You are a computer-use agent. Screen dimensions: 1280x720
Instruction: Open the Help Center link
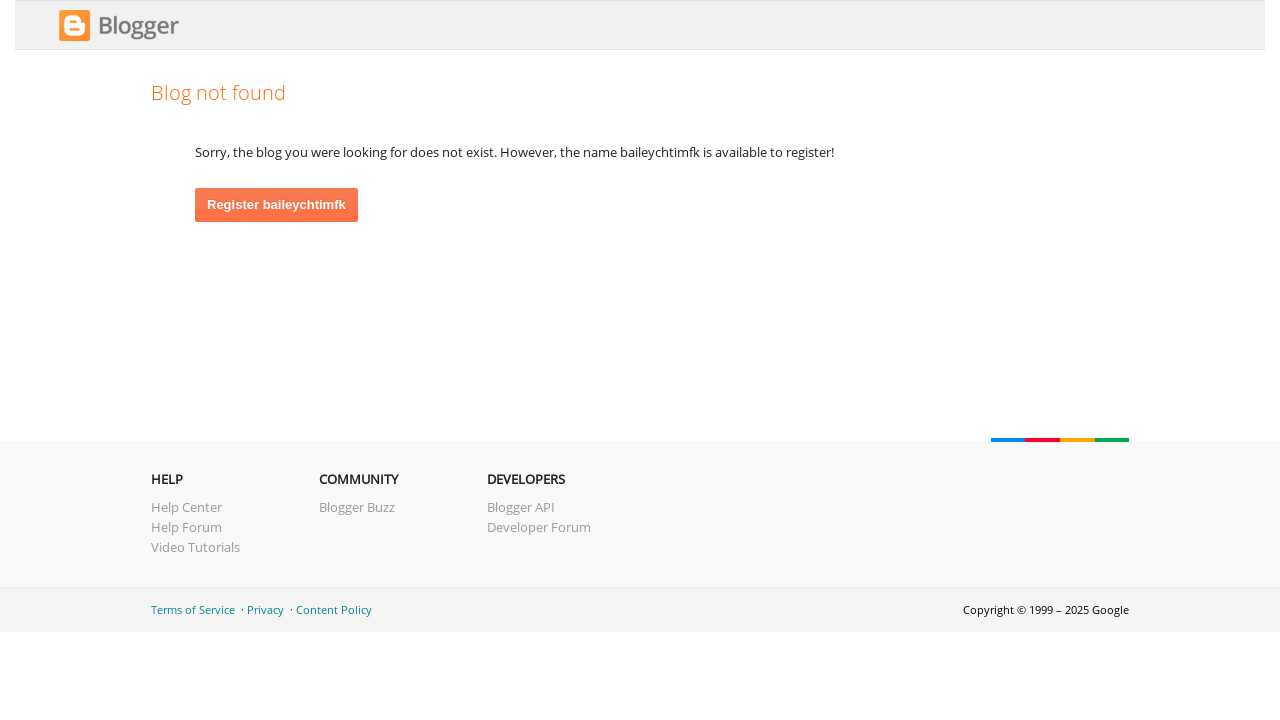(186, 507)
